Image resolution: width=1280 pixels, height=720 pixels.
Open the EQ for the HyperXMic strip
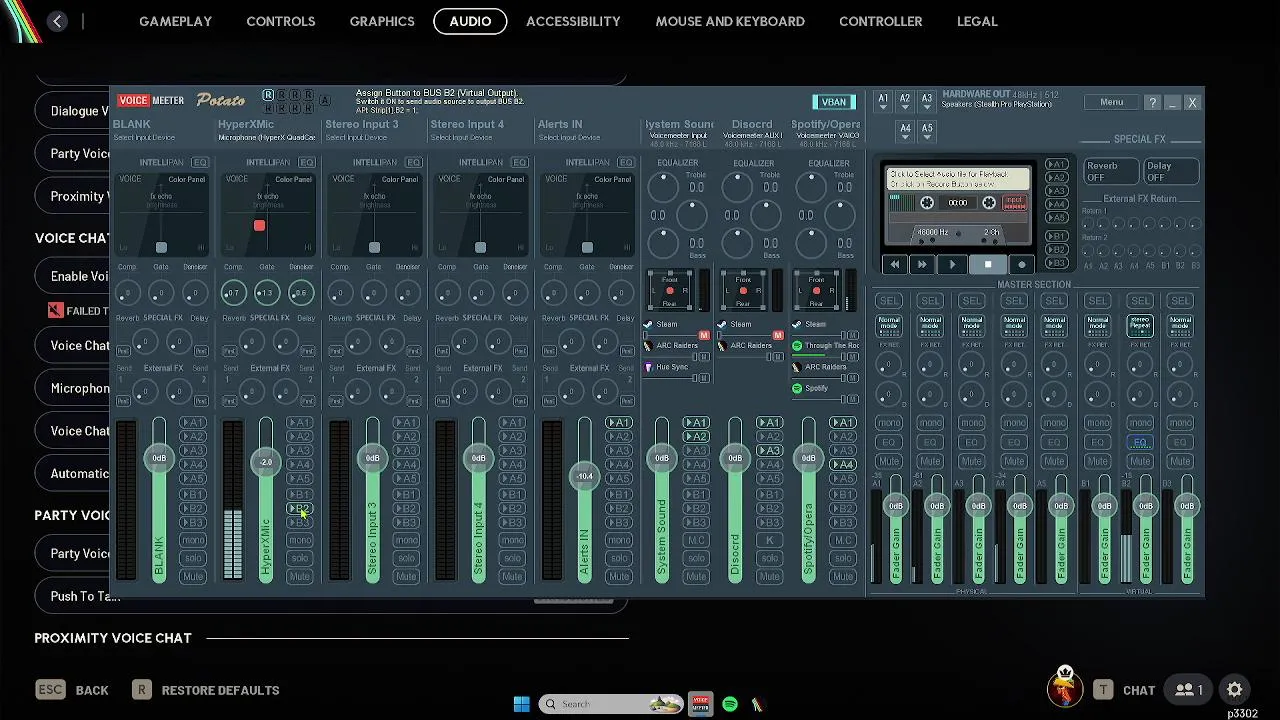click(306, 162)
